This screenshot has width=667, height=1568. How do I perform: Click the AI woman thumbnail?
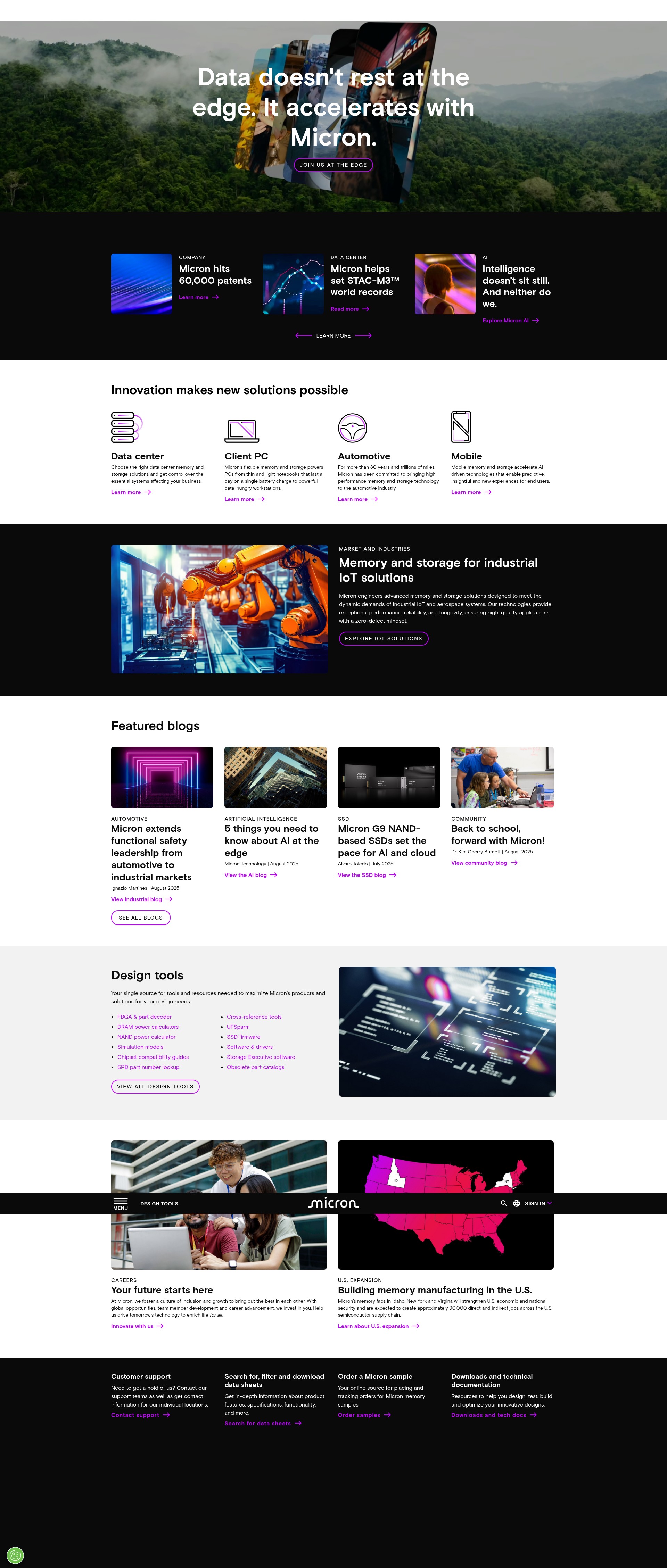tap(445, 284)
